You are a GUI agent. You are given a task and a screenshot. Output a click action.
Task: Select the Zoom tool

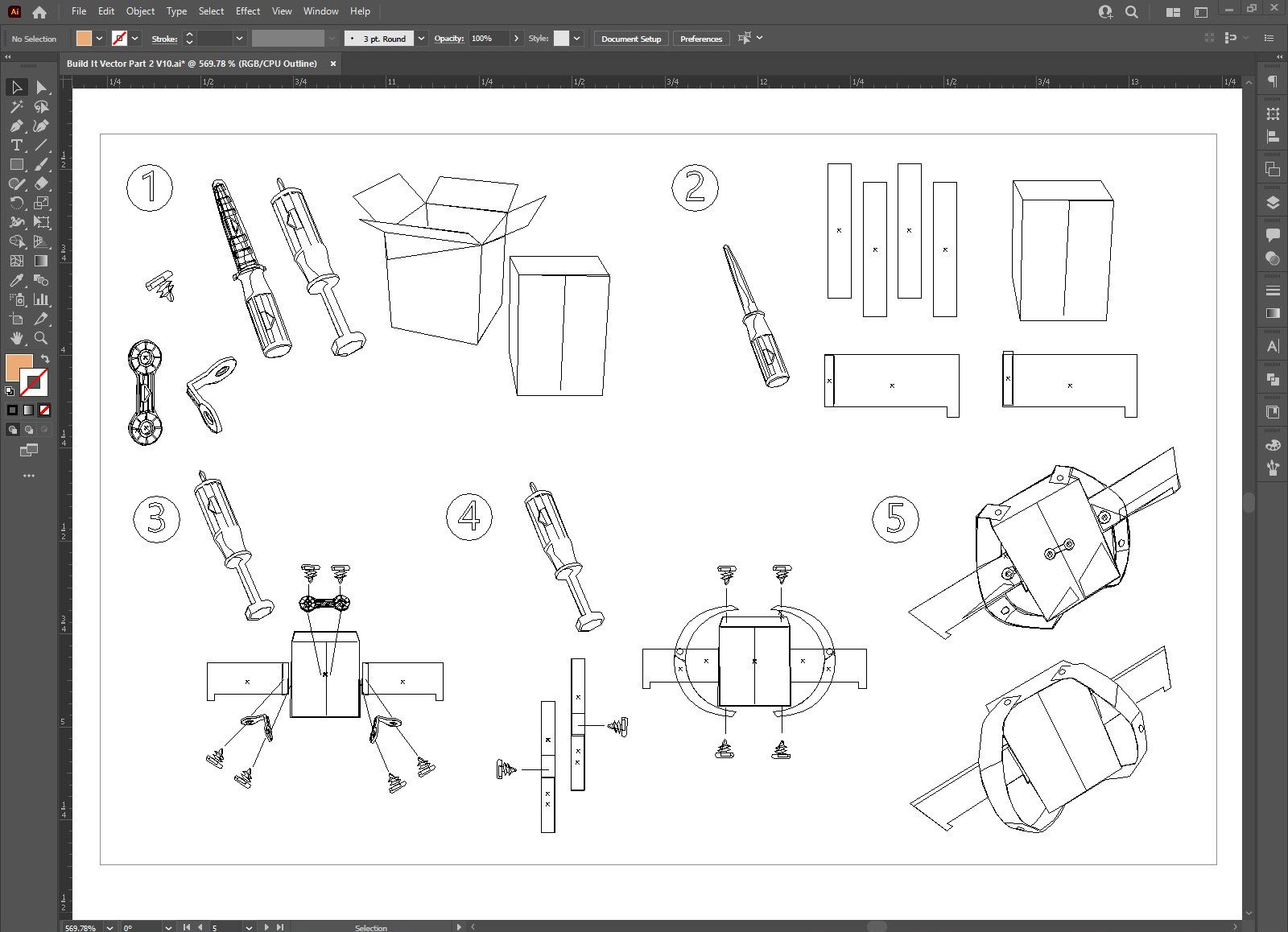(41, 338)
